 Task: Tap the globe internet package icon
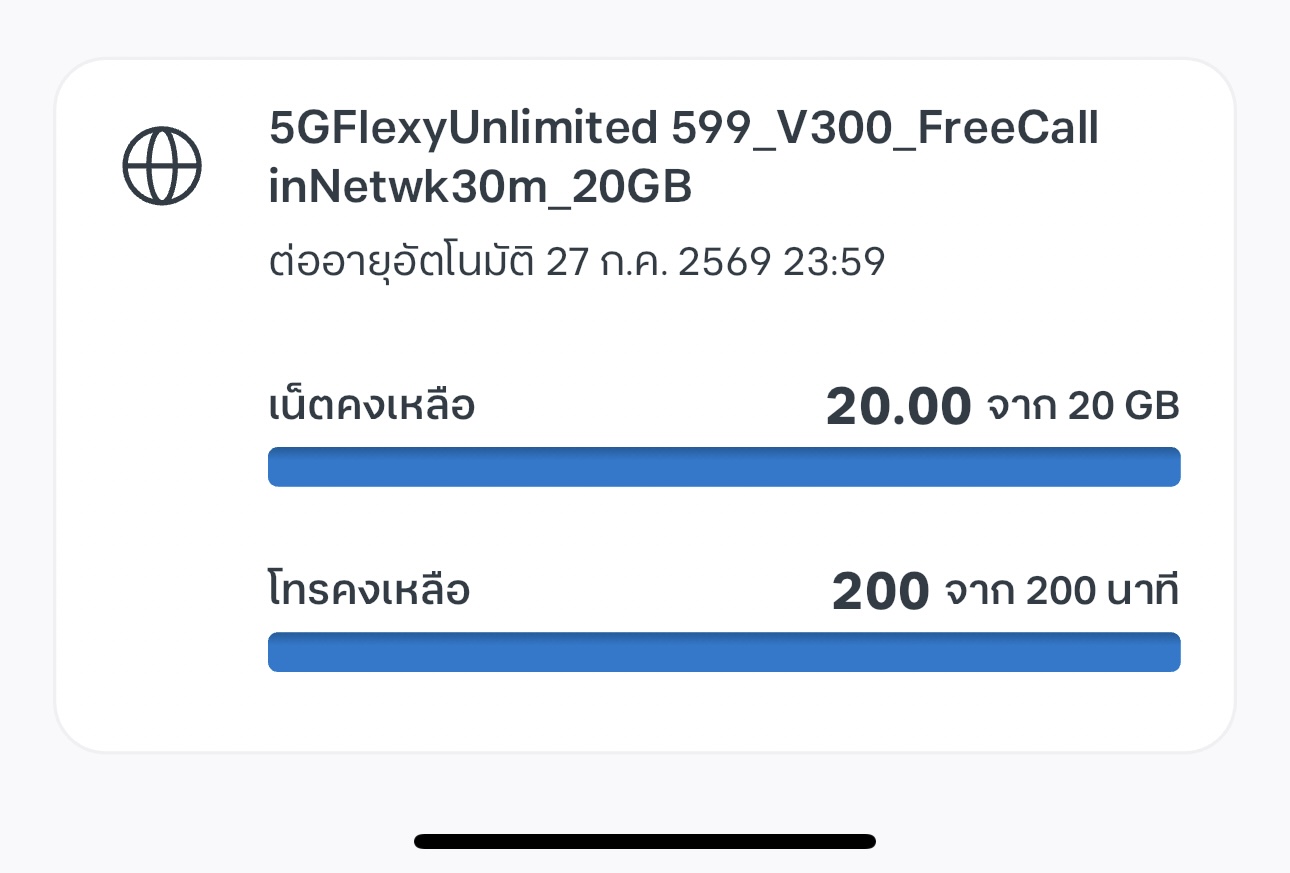(x=162, y=166)
